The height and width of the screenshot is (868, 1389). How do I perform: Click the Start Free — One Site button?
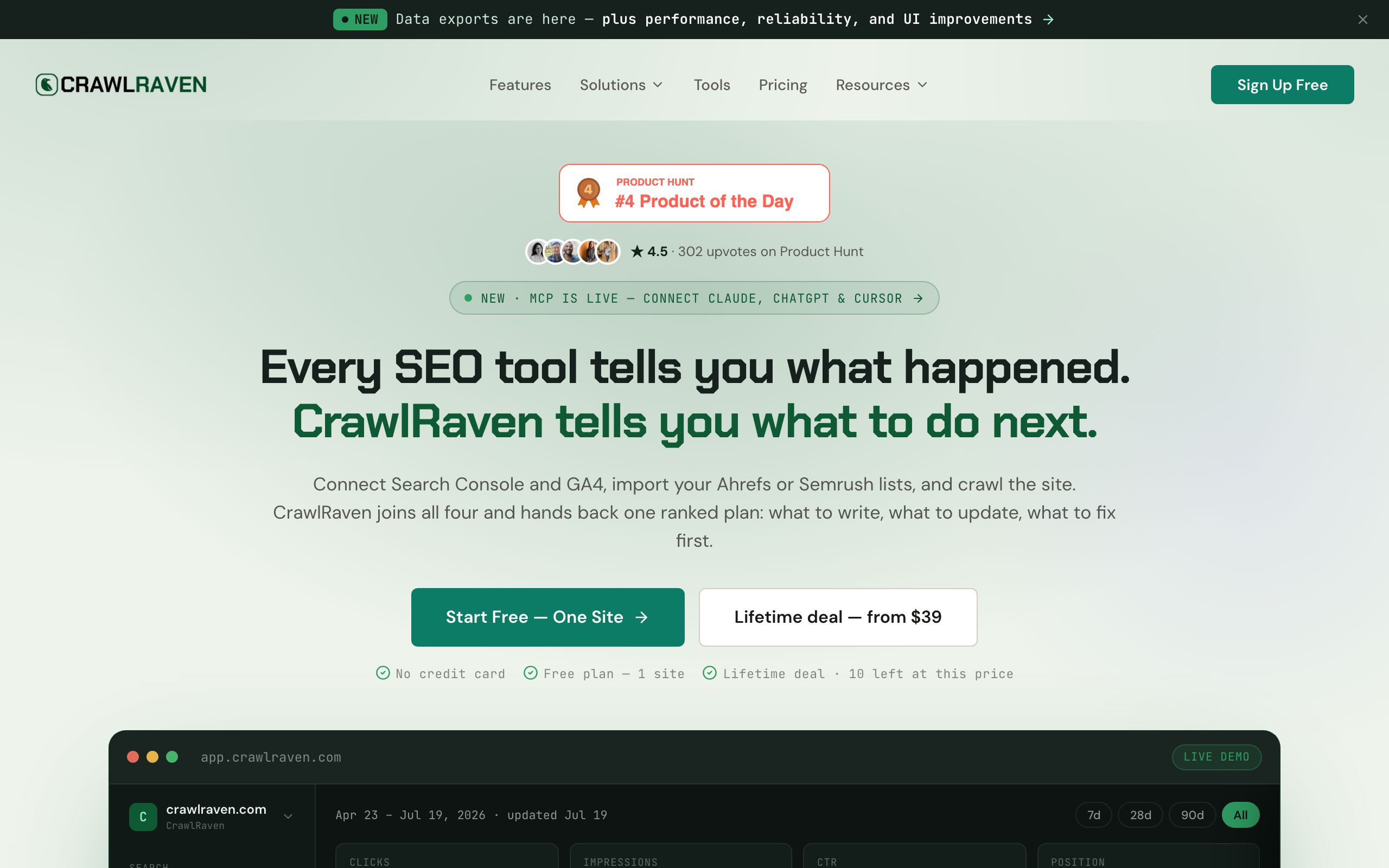point(547,617)
